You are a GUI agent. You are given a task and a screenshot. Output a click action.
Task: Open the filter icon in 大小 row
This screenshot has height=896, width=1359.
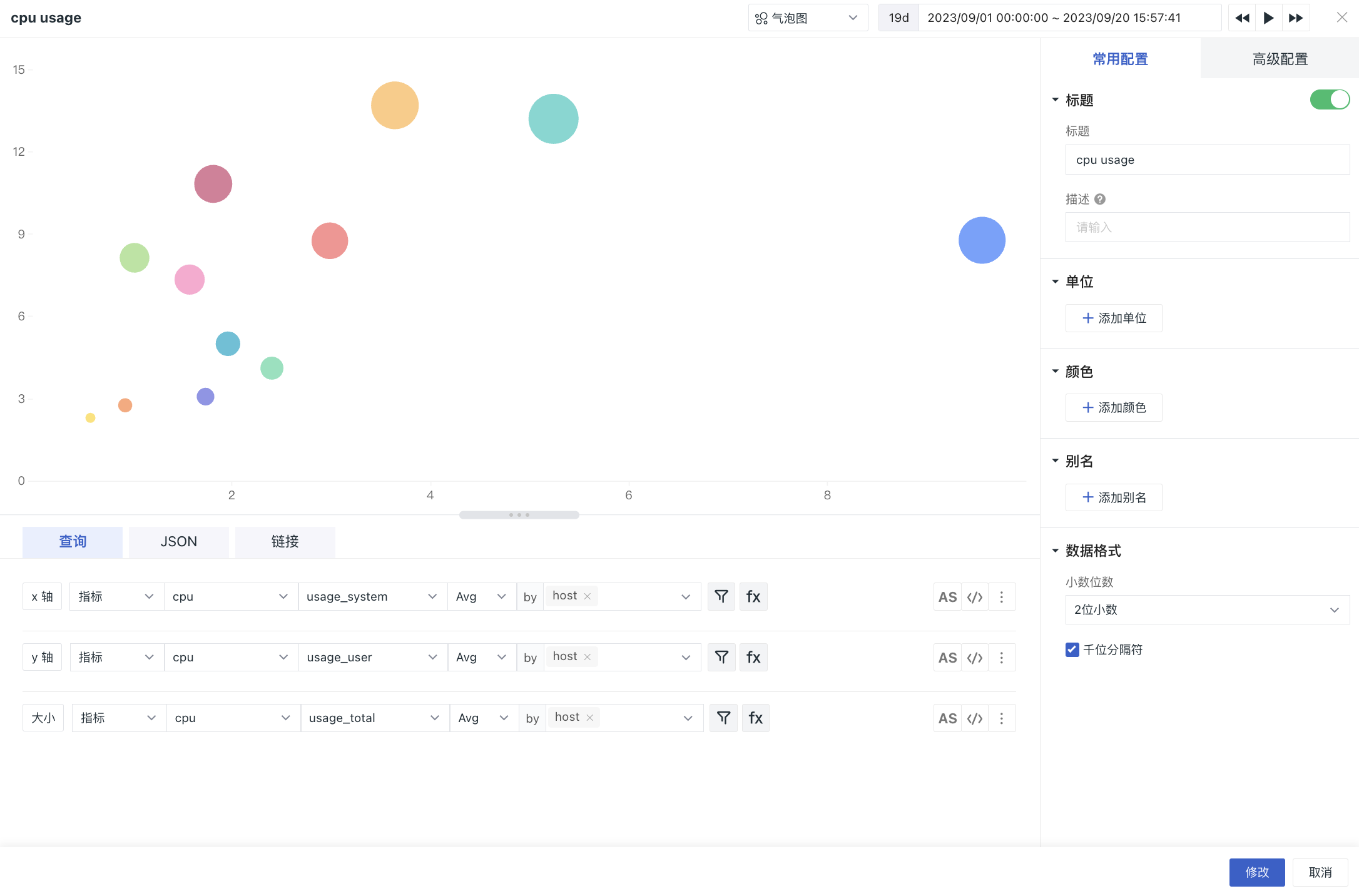[x=723, y=718]
